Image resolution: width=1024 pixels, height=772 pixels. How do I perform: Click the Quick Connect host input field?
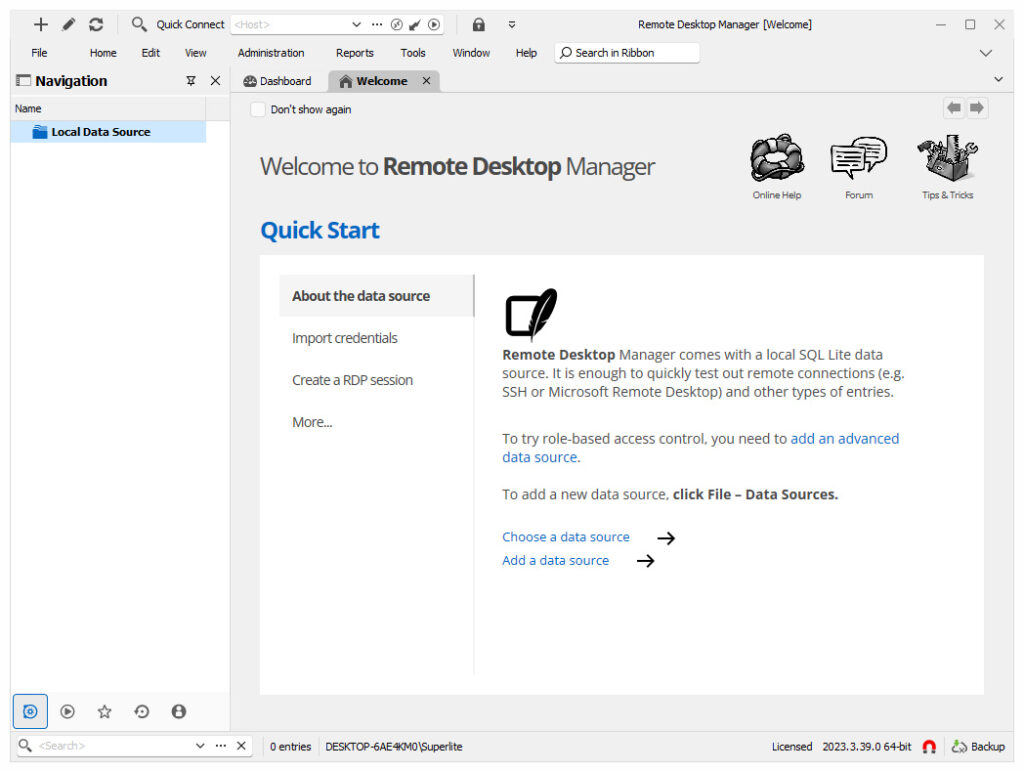pos(291,25)
